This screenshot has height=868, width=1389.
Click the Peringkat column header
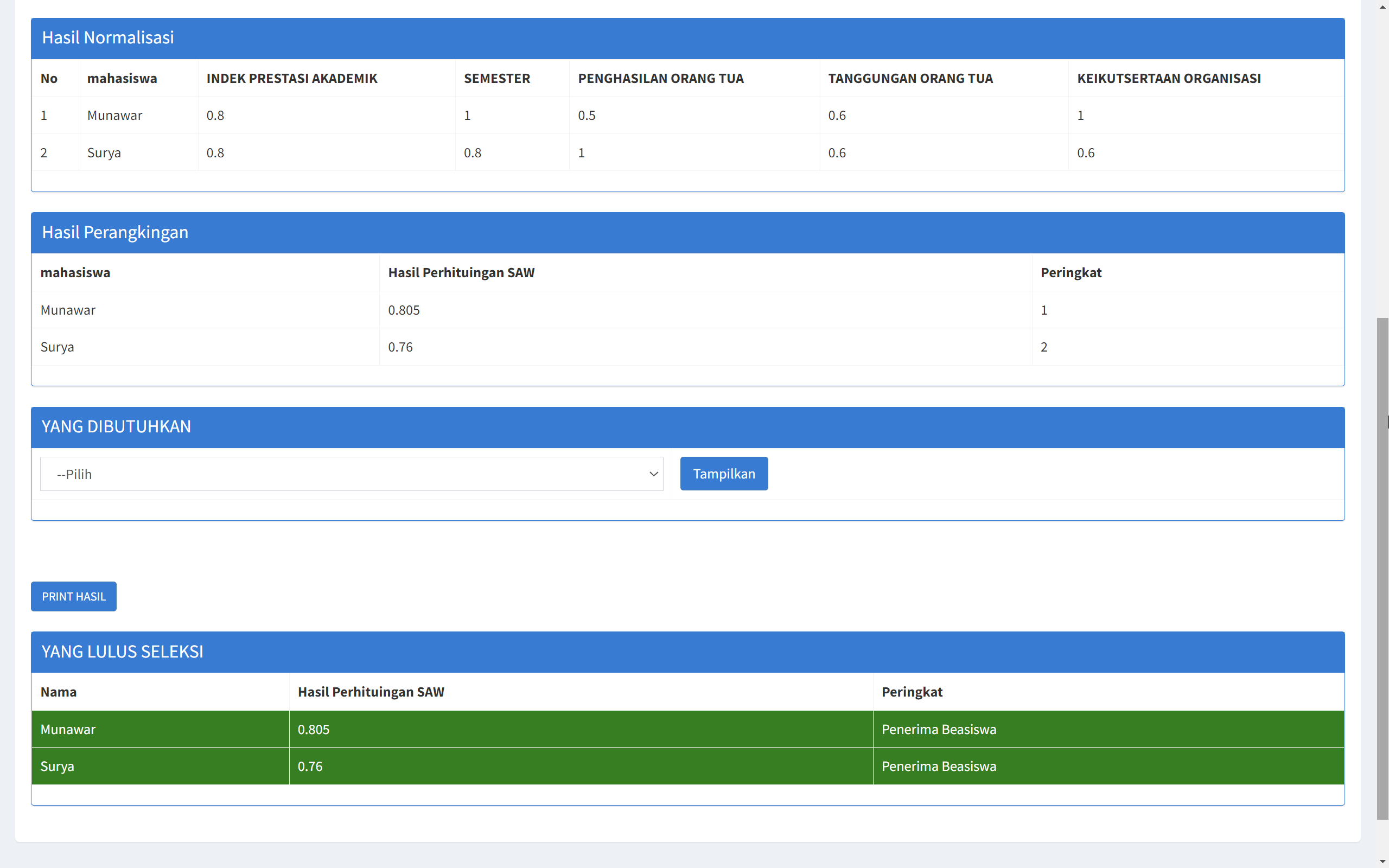(1070, 273)
